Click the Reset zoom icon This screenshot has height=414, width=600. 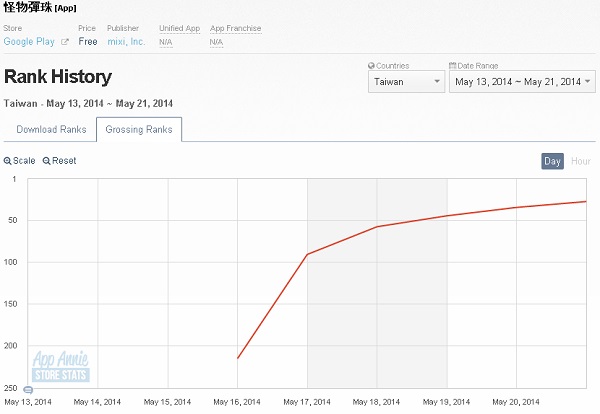46,161
